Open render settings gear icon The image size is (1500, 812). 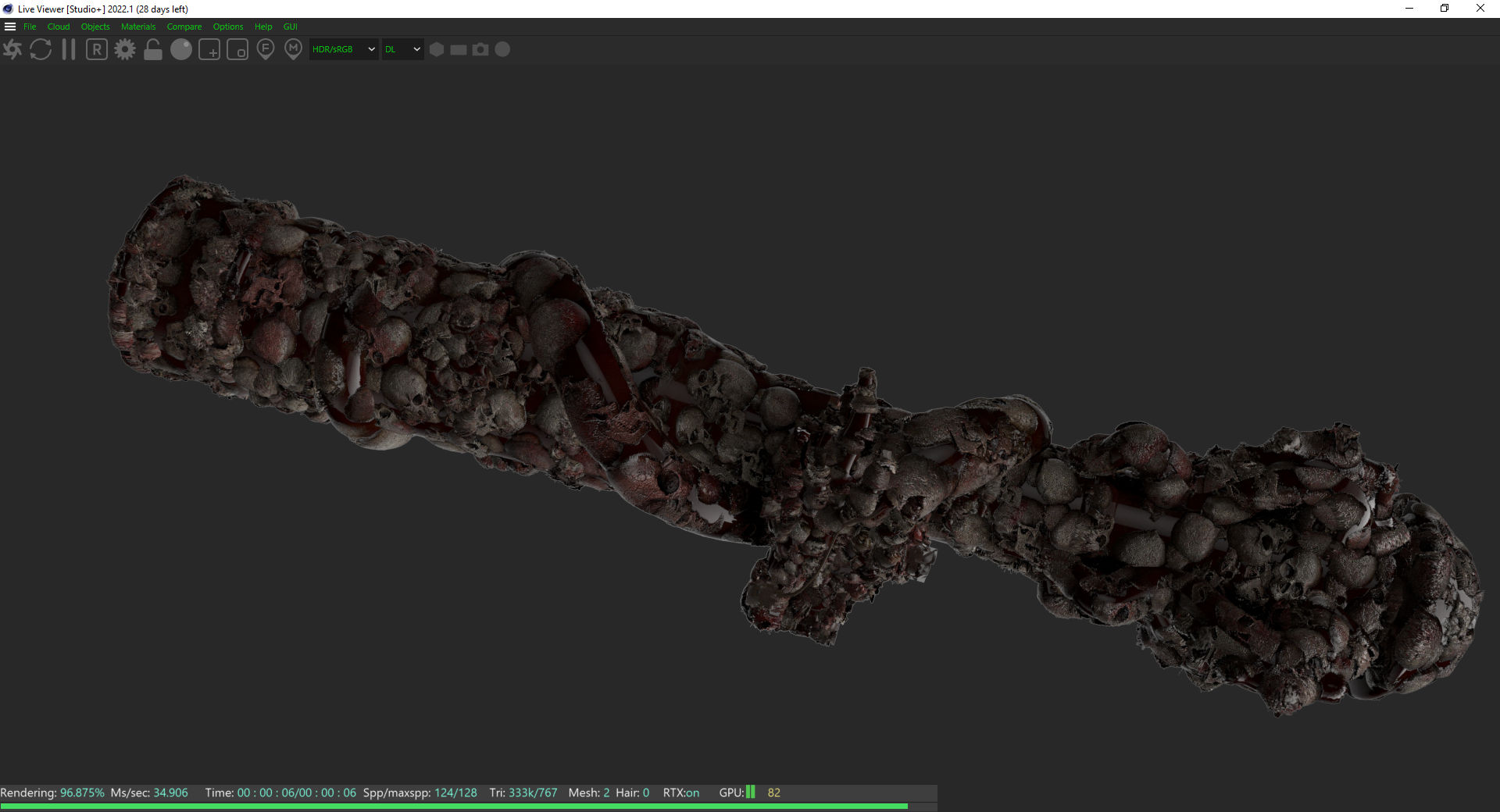[x=125, y=50]
